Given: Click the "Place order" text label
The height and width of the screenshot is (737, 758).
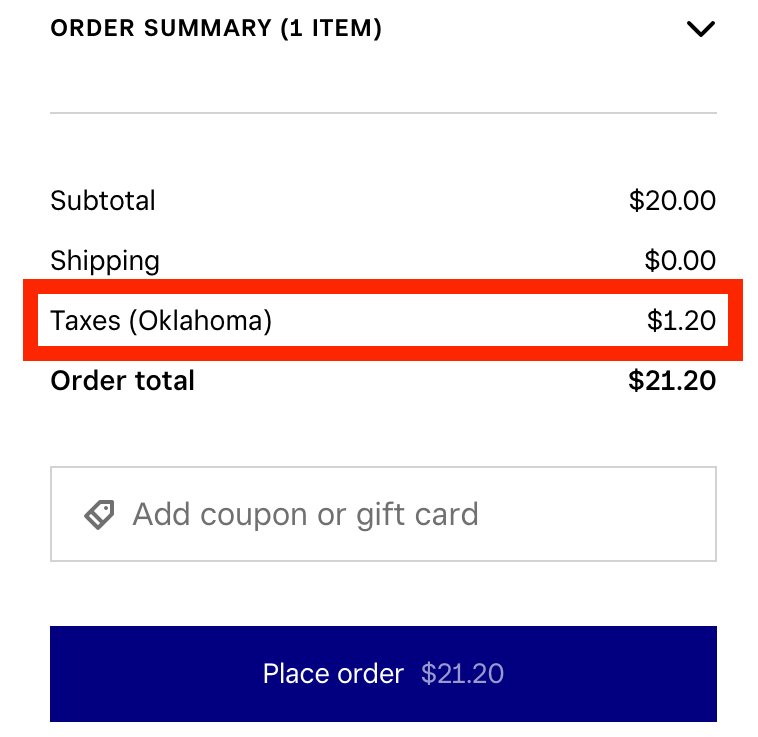Looking at the screenshot, I should click(x=333, y=674).
